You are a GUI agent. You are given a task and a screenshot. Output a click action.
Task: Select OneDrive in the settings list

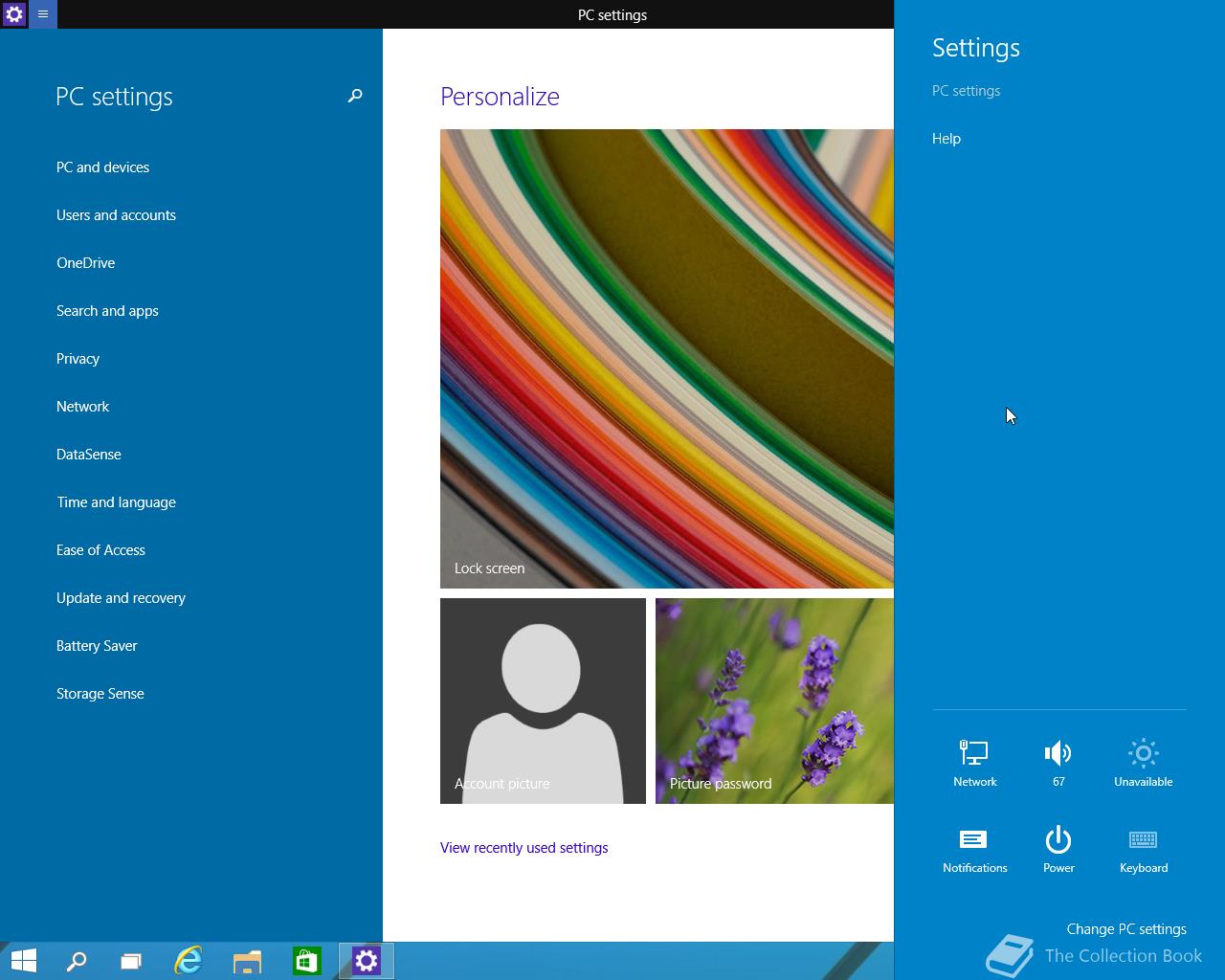(x=85, y=263)
